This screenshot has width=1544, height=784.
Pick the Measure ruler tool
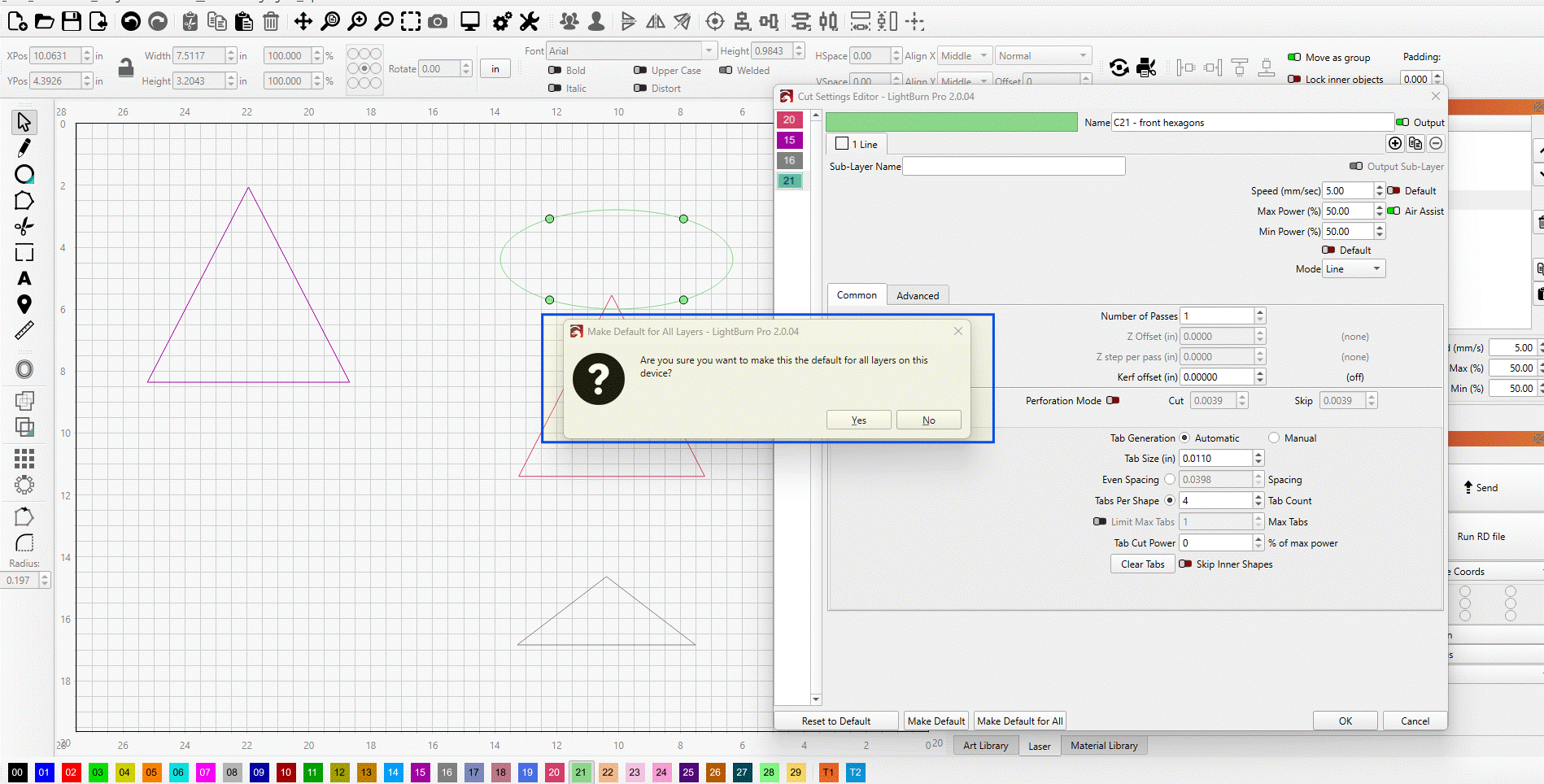(24, 330)
